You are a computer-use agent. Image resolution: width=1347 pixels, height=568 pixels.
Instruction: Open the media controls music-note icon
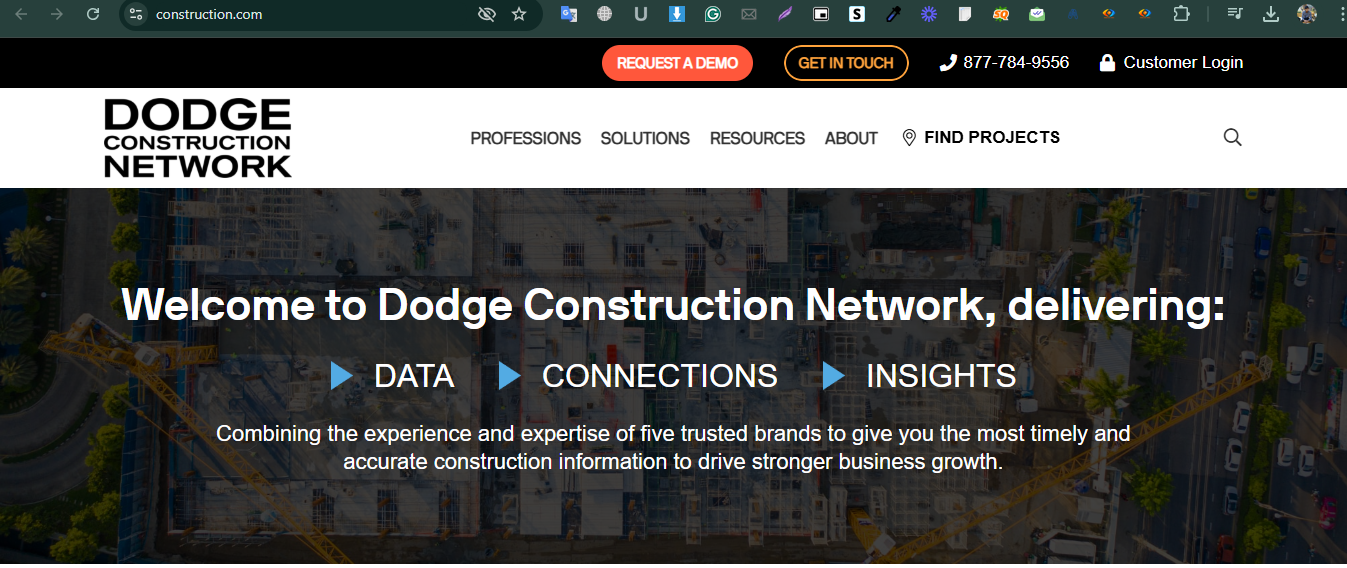click(x=1236, y=14)
